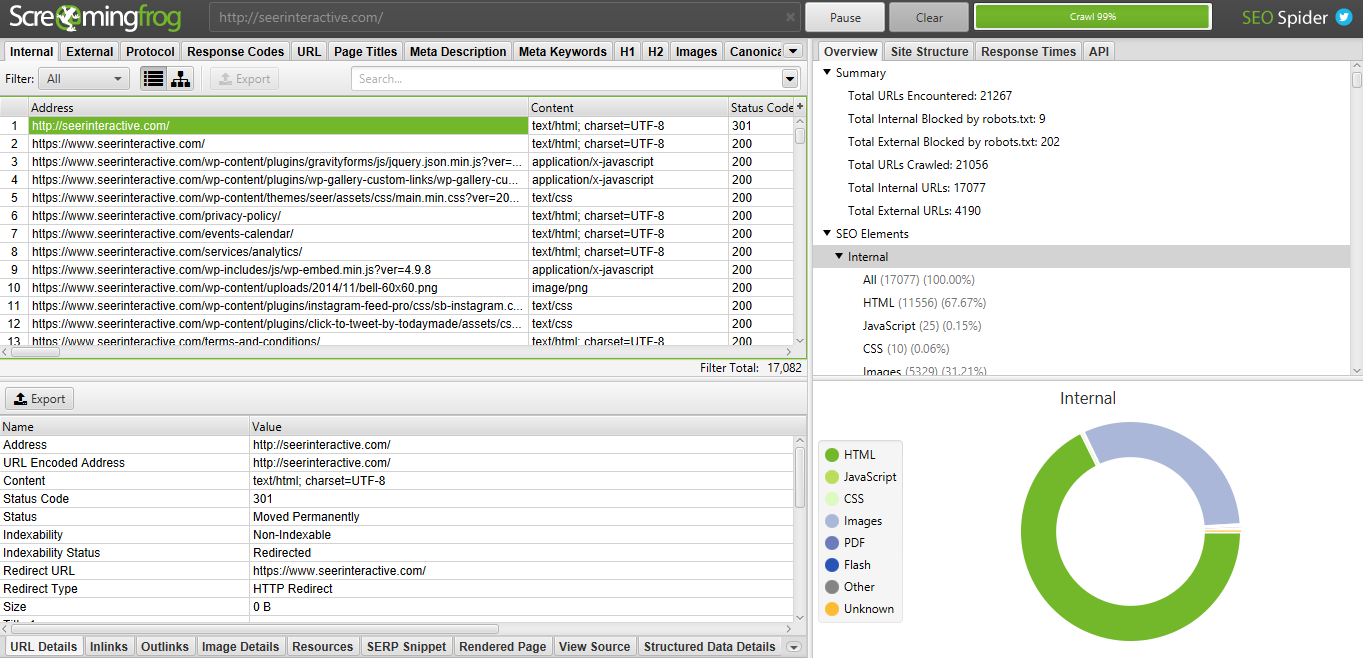Pause the crawl
The height and width of the screenshot is (658, 1363).
pyautogui.click(x=845, y=18)
